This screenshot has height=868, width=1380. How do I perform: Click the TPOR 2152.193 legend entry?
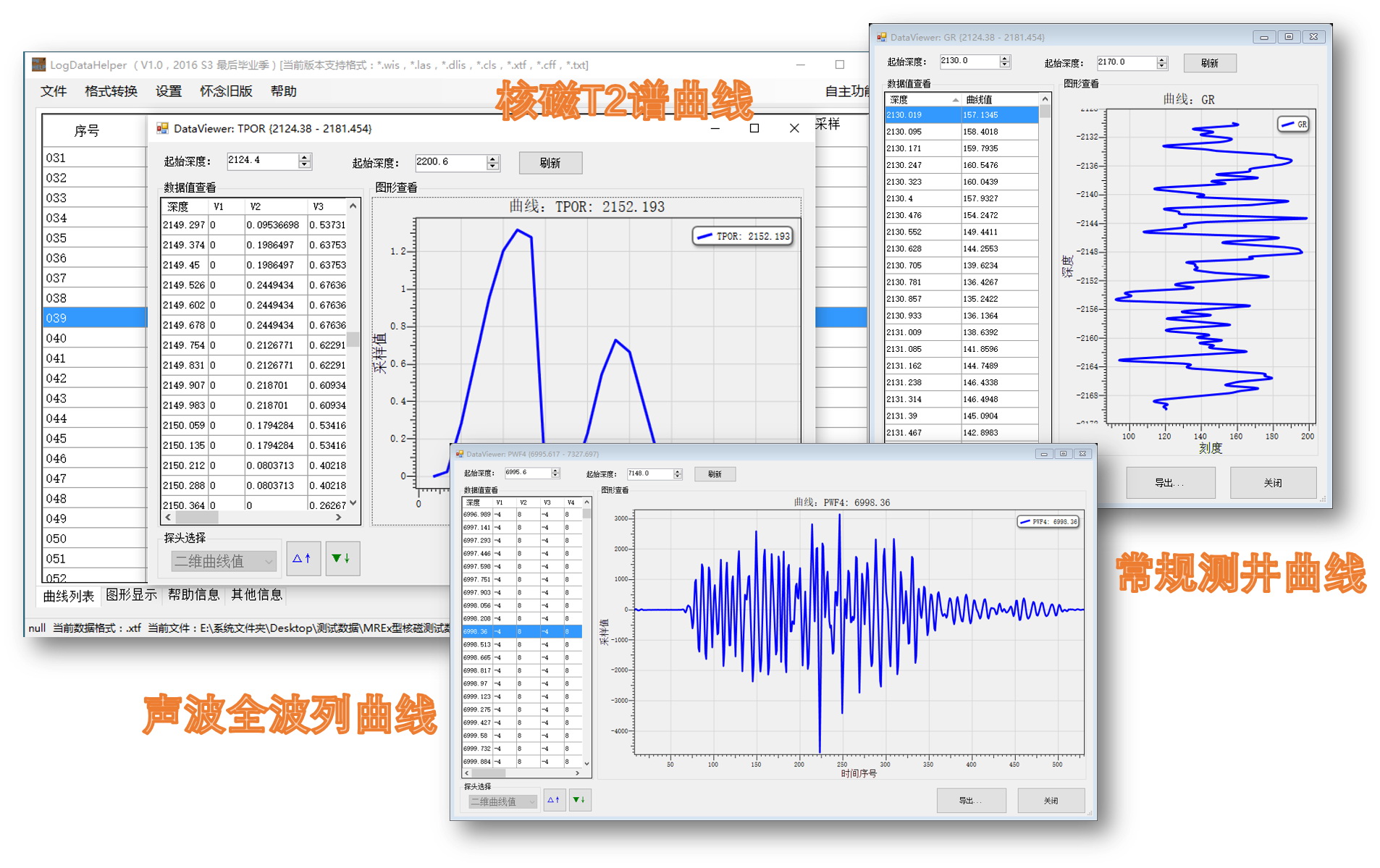click(x=743, y=236)
